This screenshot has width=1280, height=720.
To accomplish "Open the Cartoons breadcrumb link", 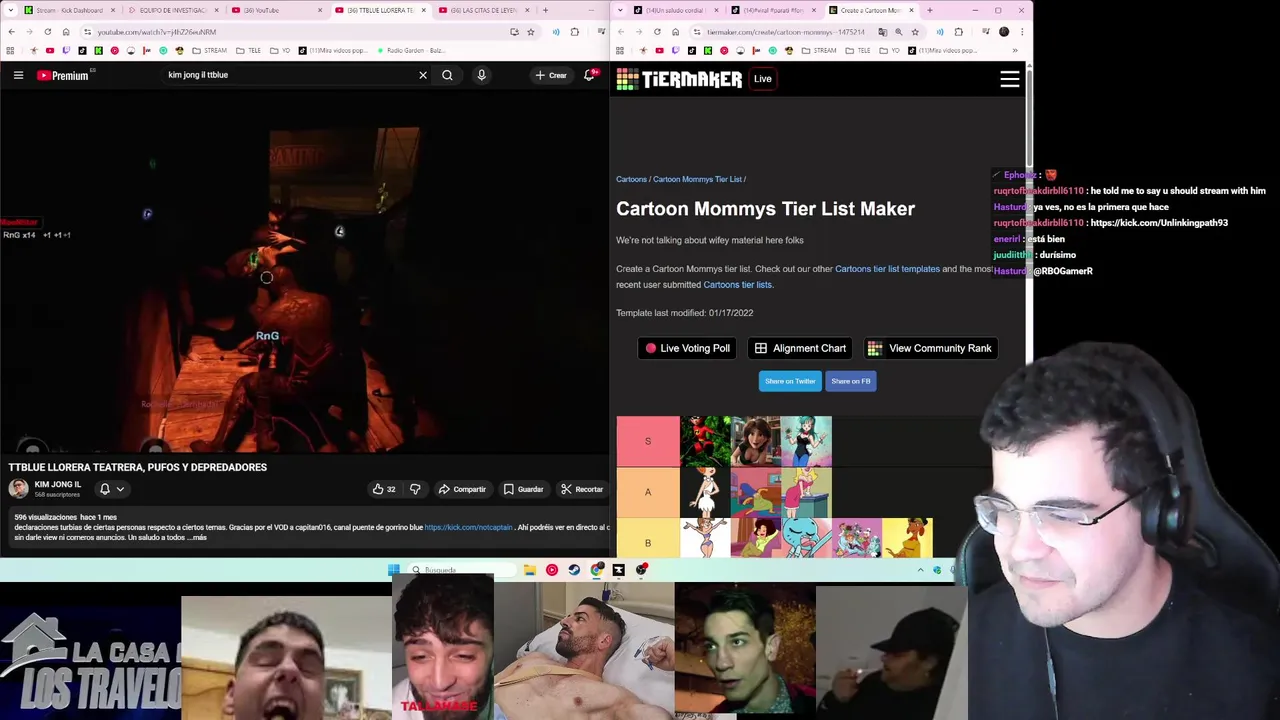I will coord(631,179).
